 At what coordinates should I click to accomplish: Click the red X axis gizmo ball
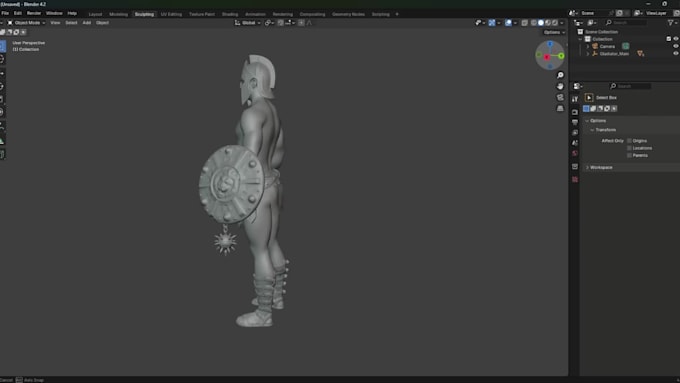pyautogui.click(x=546, y=57)
